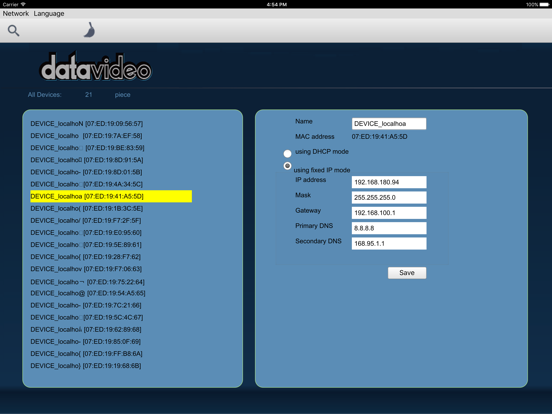Focus the Name input field
Screen dimensions: 552x414
tap(389, 124)
